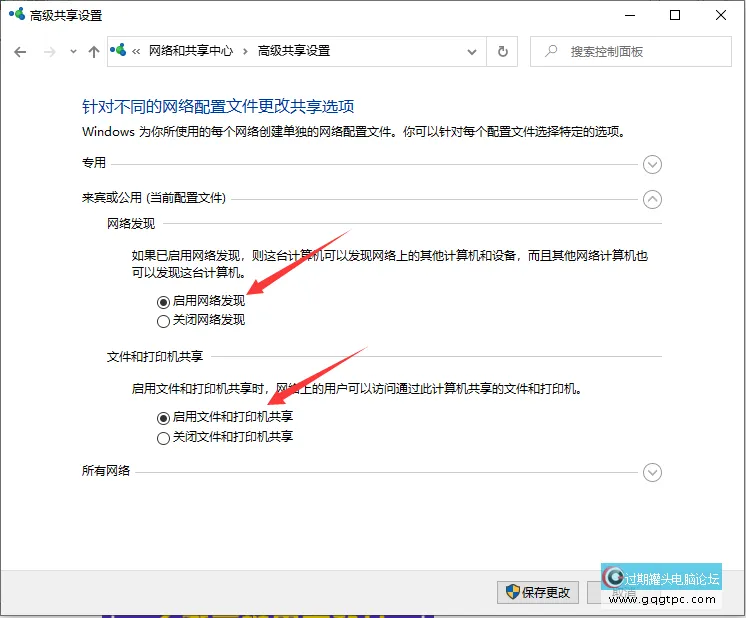Screen dimensions: 746x618
Task: Expand the 专用 profile section
Action: [x=652, y=164]
